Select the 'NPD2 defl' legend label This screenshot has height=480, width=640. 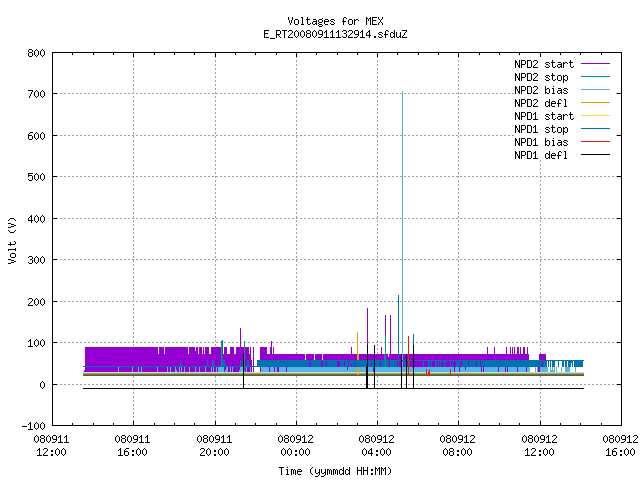[541, 103]
